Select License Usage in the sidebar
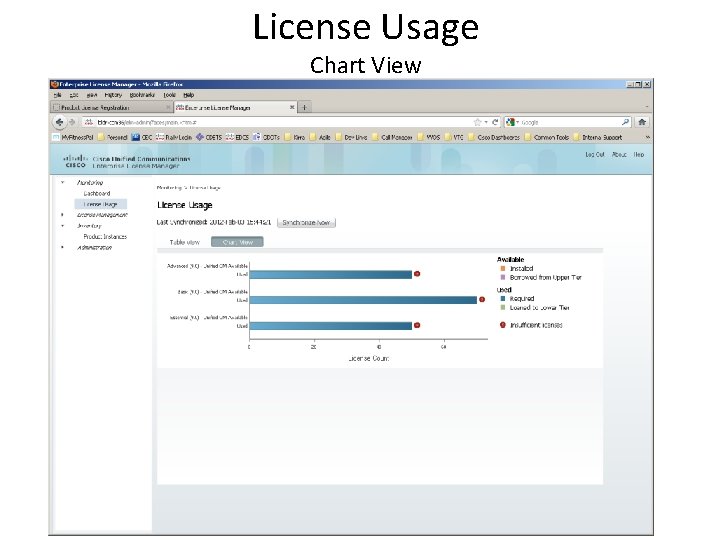Image resolution: width=720 pixels, height=540 pixels. (101, 204)
